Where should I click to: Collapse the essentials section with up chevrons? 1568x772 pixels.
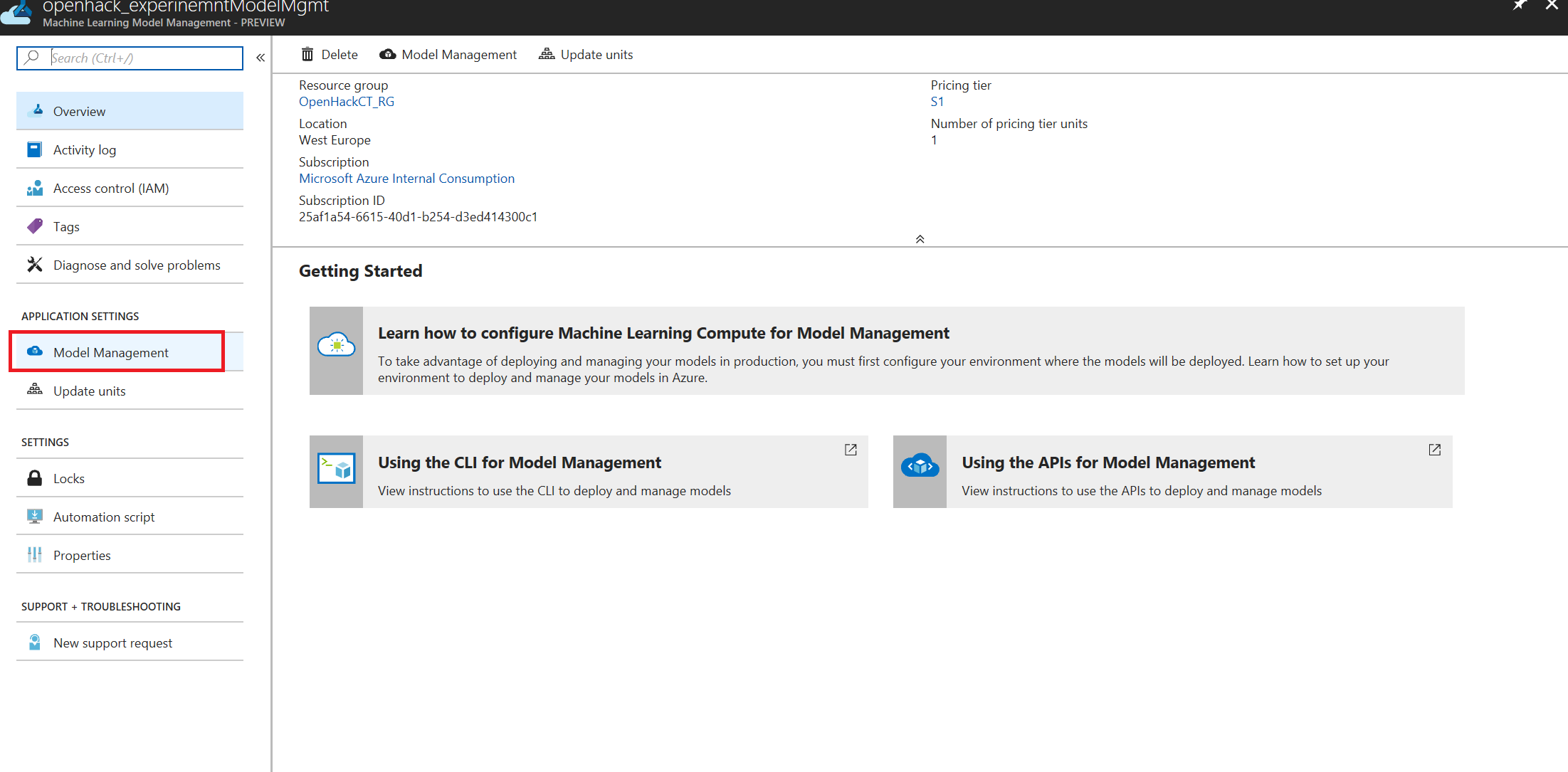coord(920,239)
